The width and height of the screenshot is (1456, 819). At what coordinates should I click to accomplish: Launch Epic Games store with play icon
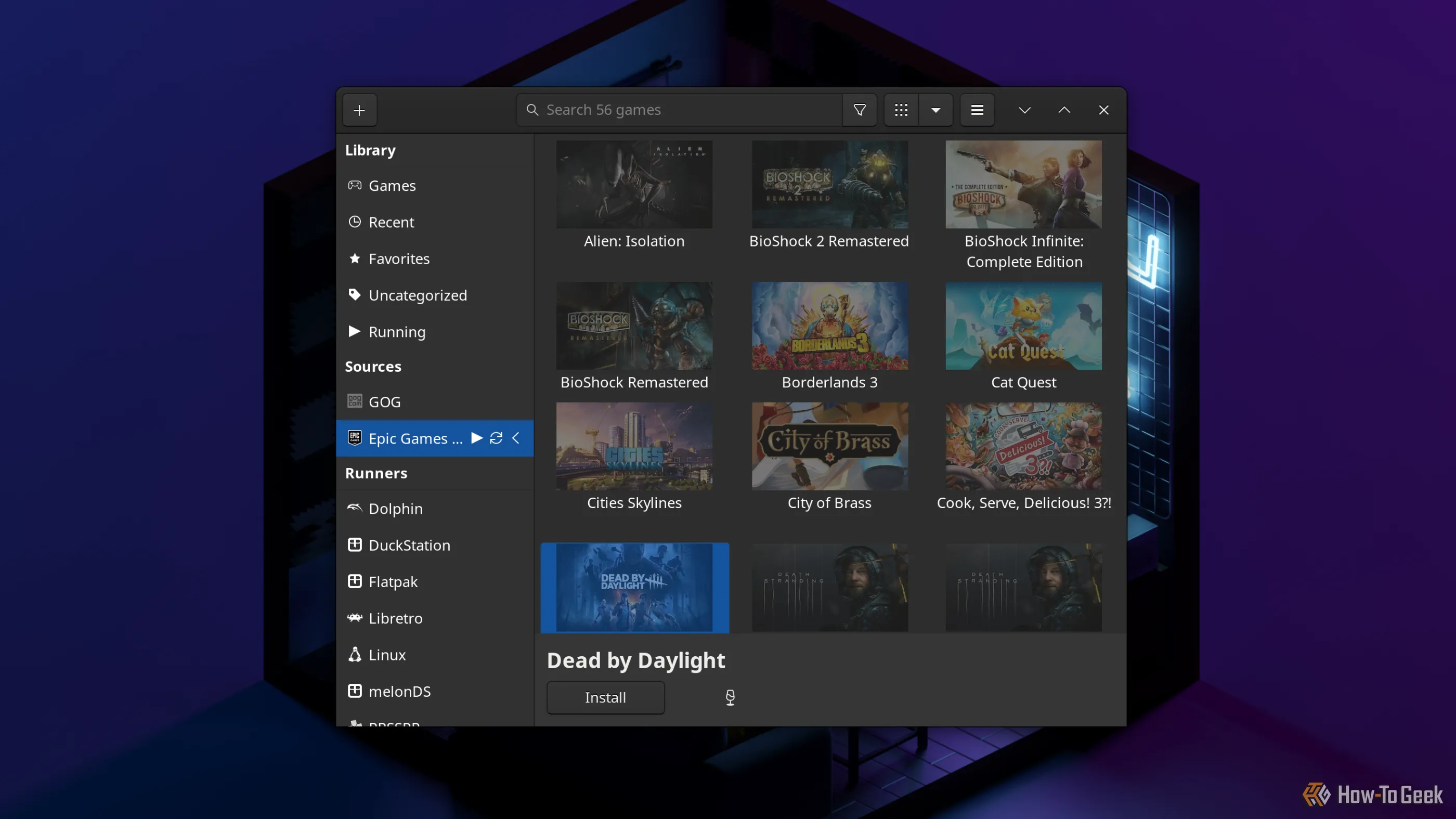476,438
